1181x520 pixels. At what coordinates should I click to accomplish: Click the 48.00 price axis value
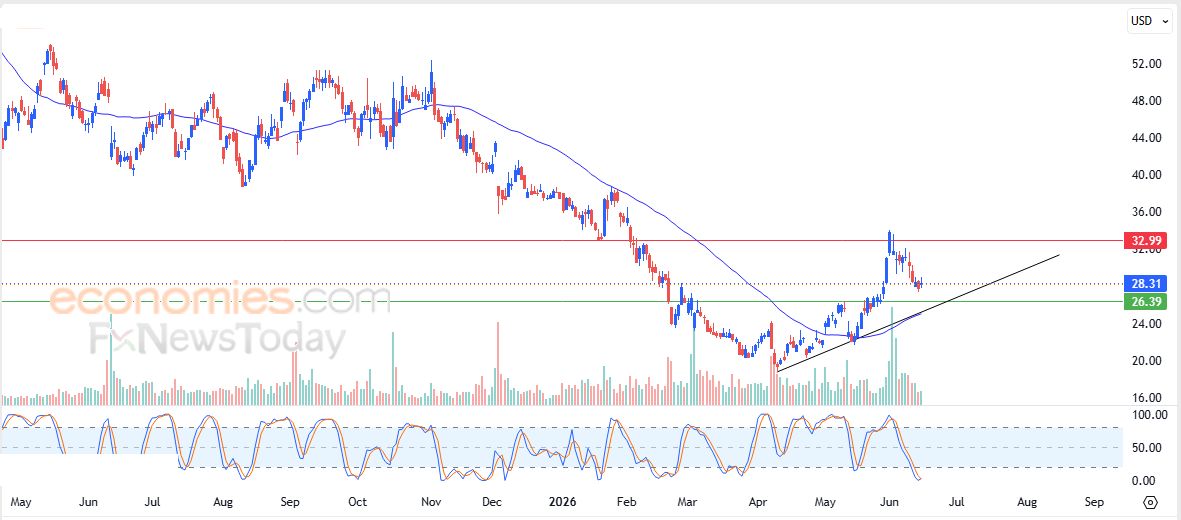1146,101
